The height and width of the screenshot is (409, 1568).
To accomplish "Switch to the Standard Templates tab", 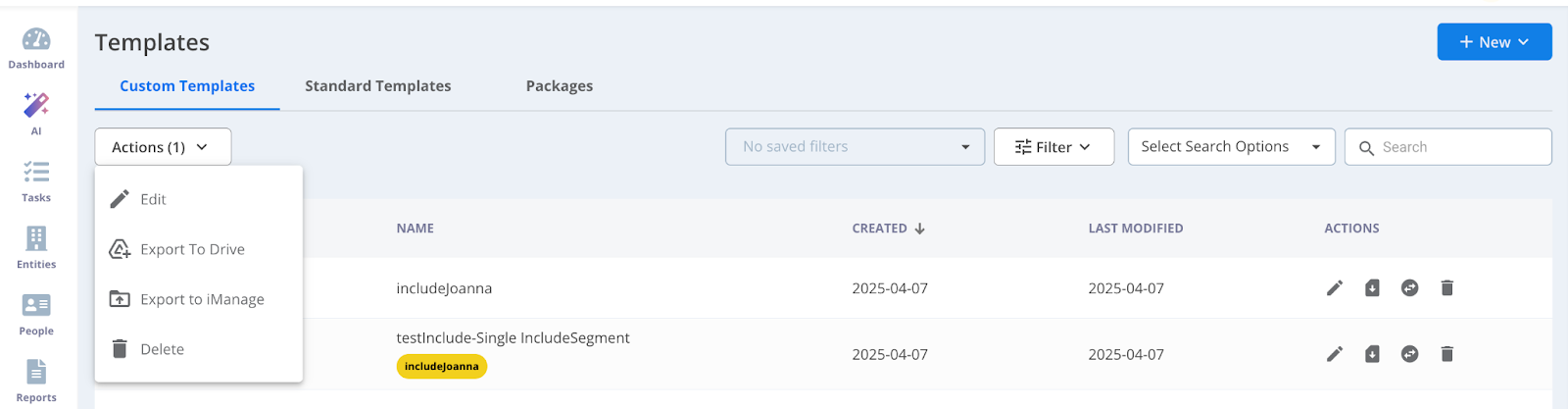I will point(378,86).
